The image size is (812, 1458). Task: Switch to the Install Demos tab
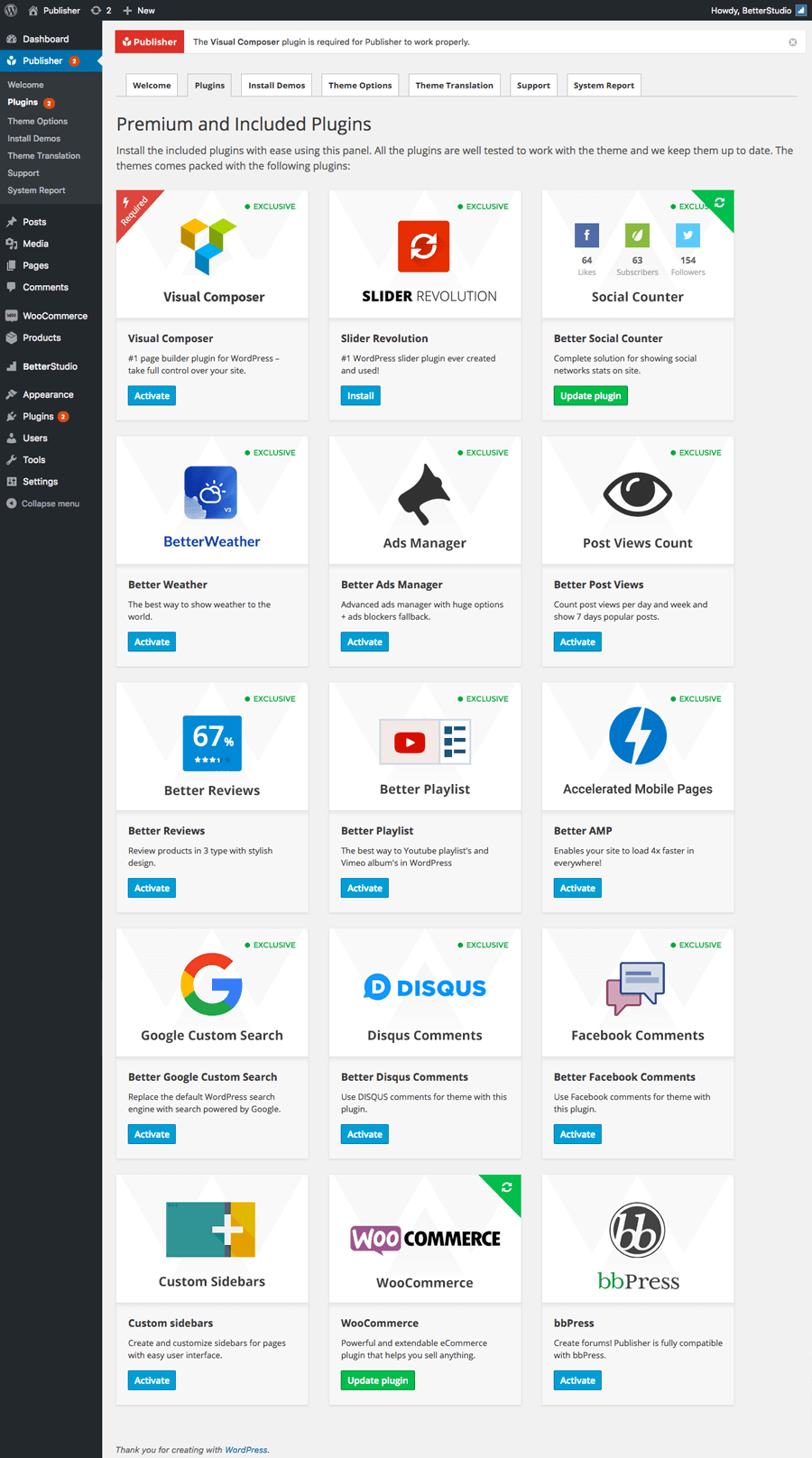(276, 86)
